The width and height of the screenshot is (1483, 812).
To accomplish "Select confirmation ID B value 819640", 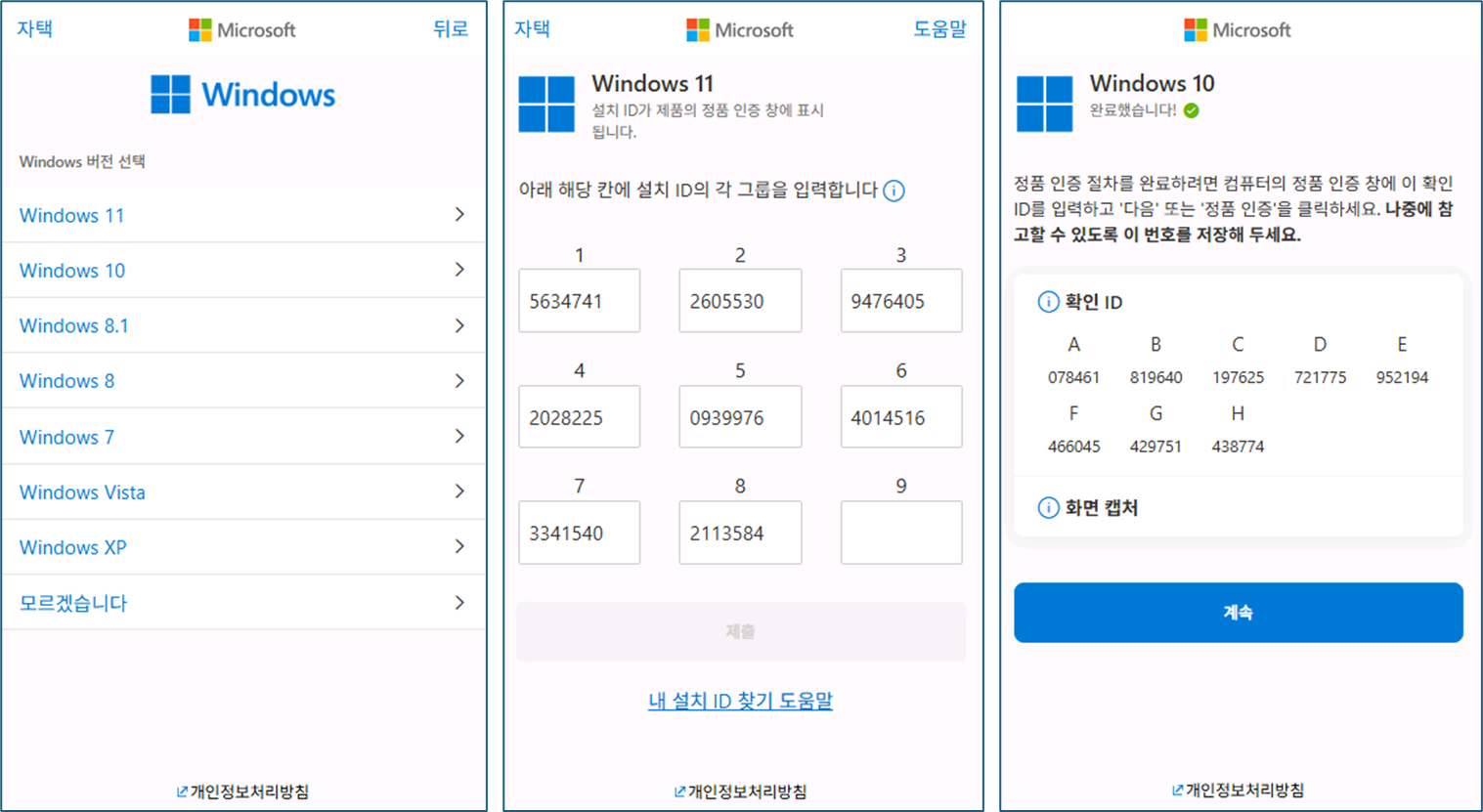I will pos(1156,377).
